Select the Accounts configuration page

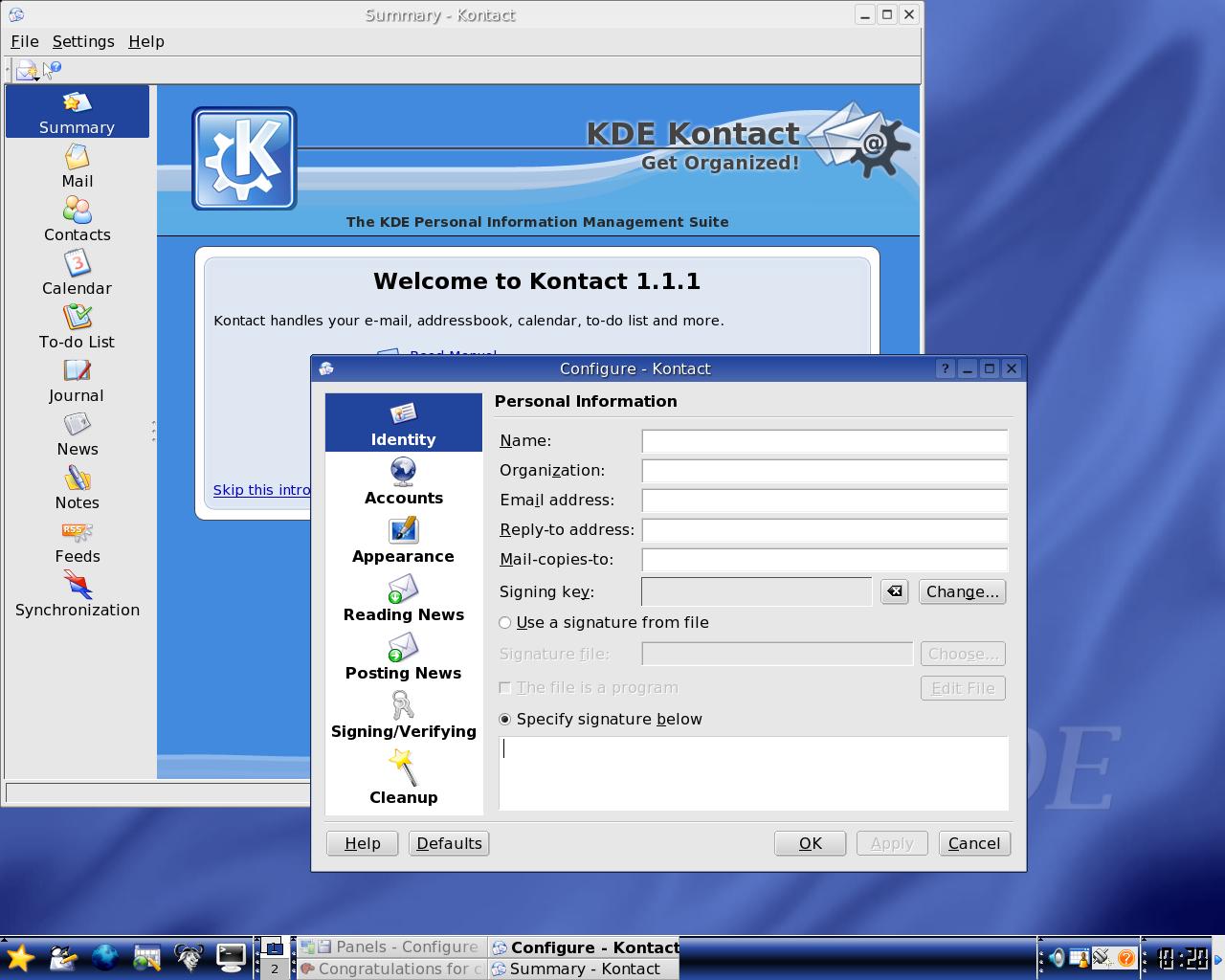pos(404,480)
